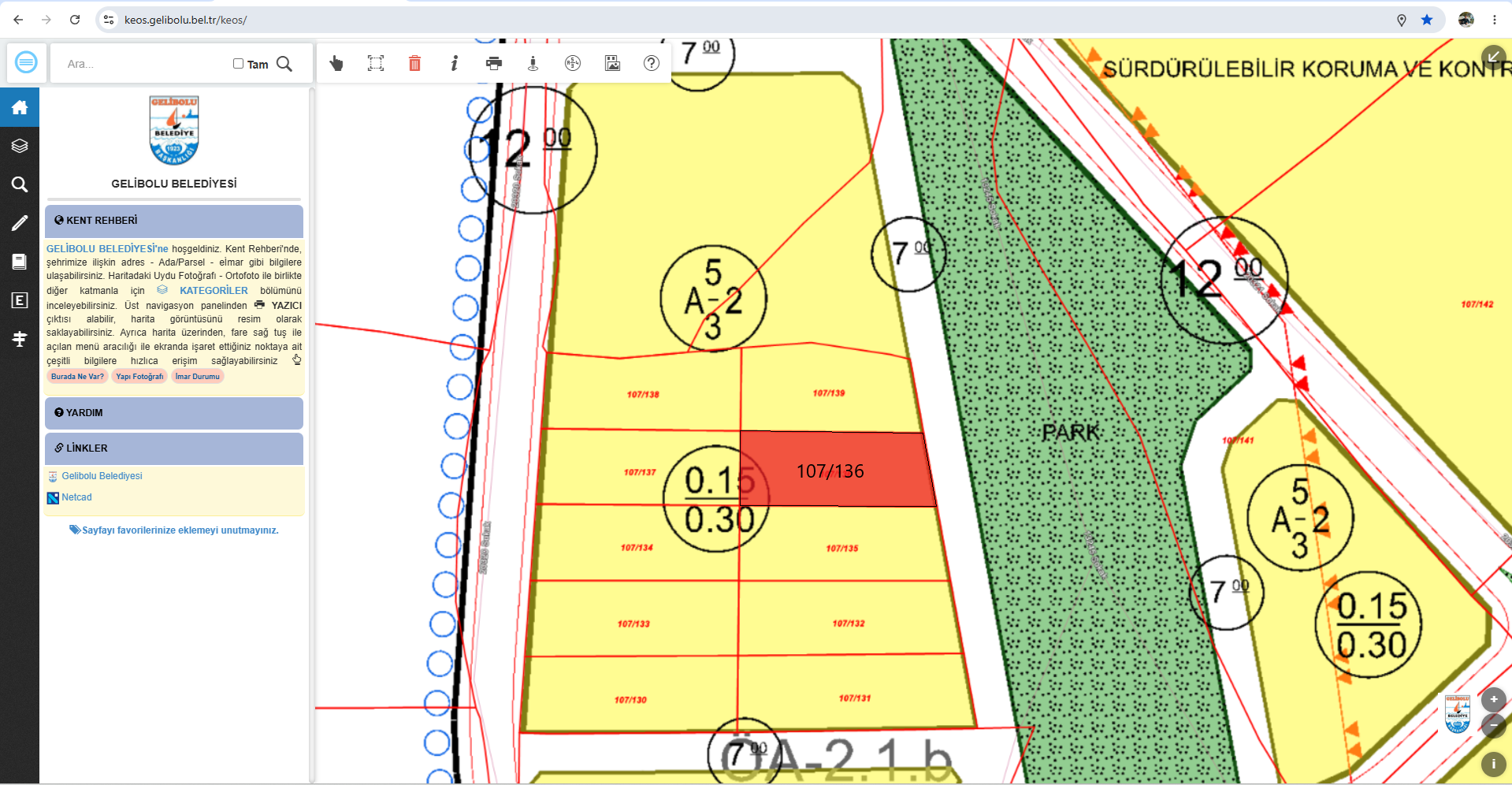Click the Gelibolu Belediyesi logo in panel
The height and width of the screenshot is (785, 1512).
(174, 130)
